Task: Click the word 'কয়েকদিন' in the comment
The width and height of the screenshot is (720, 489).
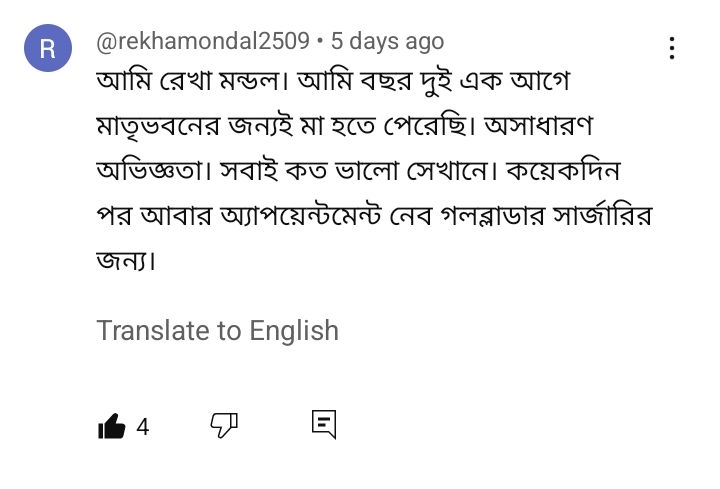Action: click(x=563, y=171)
